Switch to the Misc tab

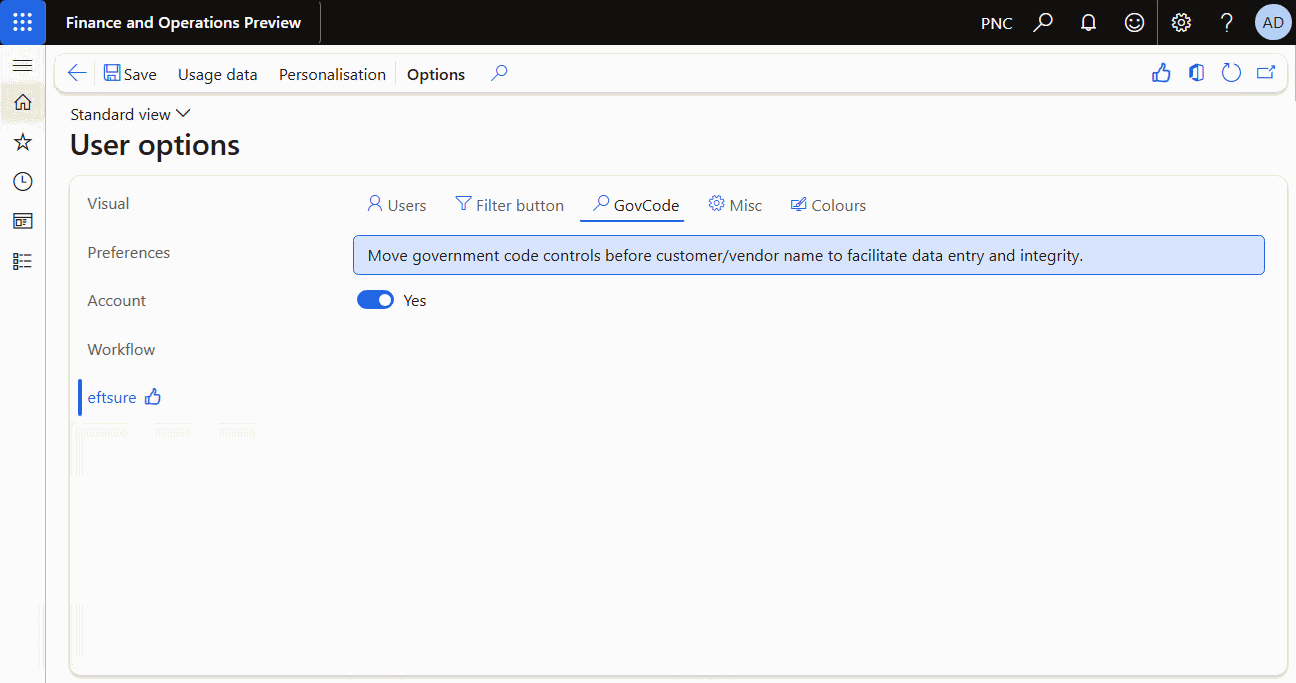(x=736, y=205)
